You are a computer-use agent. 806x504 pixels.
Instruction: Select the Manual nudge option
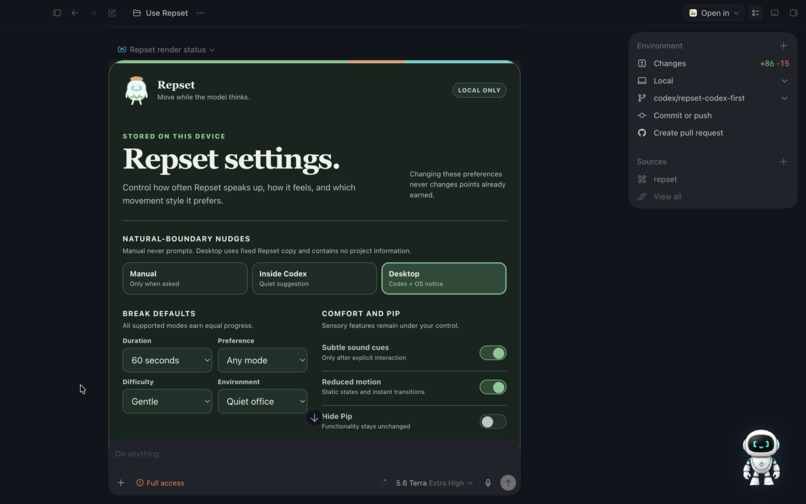185,278
